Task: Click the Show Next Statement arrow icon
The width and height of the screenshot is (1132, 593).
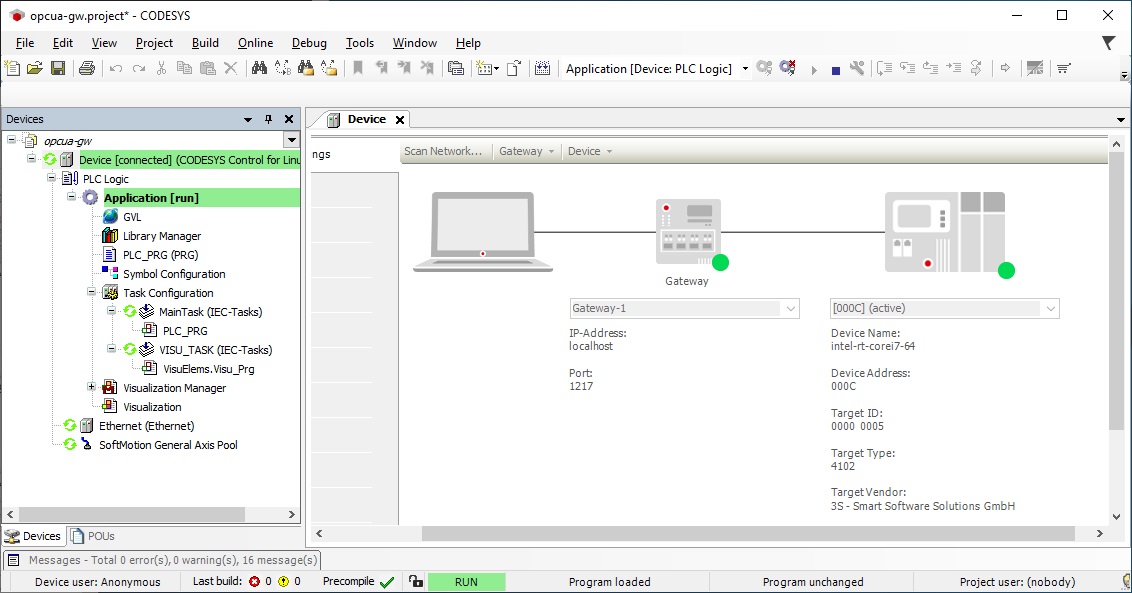Action: pos(1005,69)
